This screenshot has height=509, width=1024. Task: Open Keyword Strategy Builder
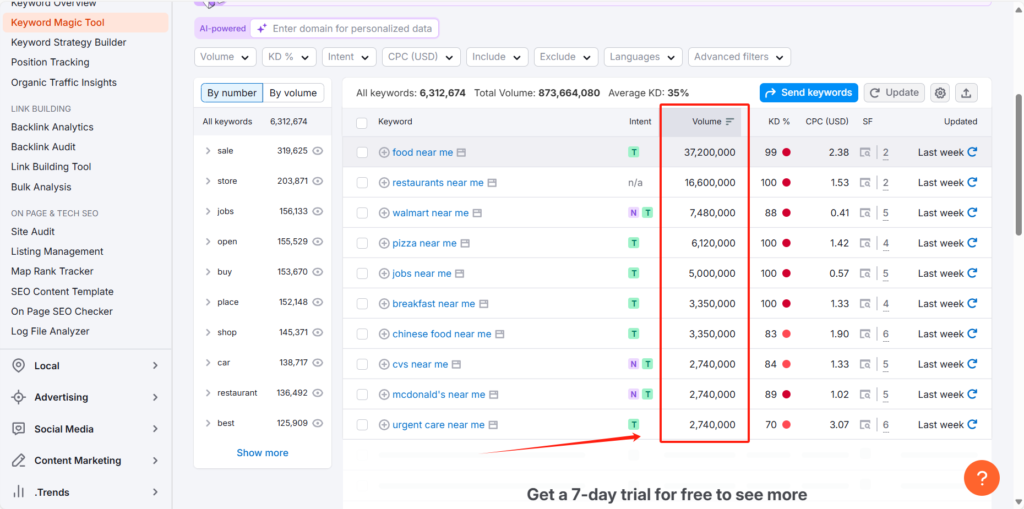(x=69, y=42)
